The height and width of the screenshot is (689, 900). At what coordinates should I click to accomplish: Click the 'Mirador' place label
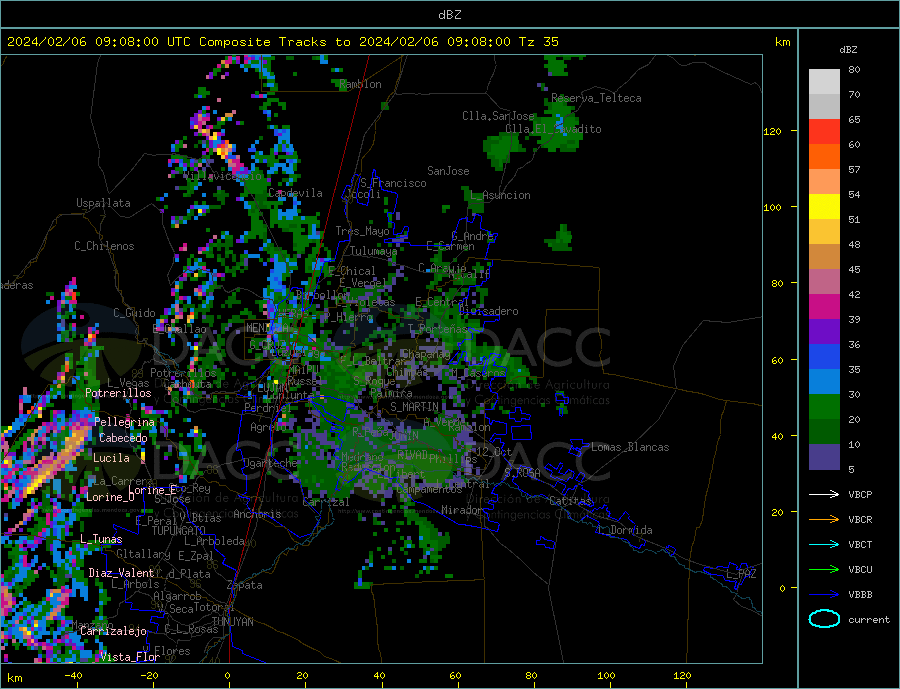coord(462,510)
